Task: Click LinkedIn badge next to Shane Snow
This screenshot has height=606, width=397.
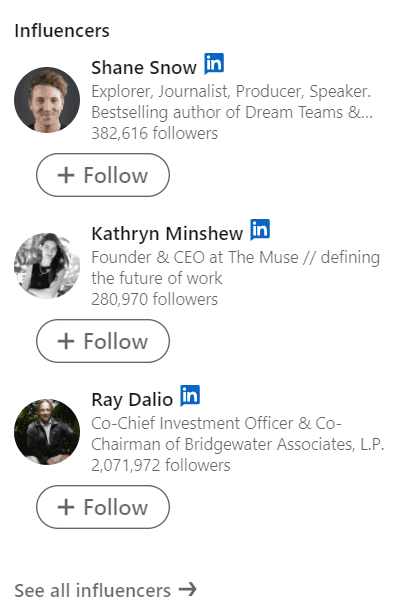Action: pyautogui.click(x=214, y=63)
